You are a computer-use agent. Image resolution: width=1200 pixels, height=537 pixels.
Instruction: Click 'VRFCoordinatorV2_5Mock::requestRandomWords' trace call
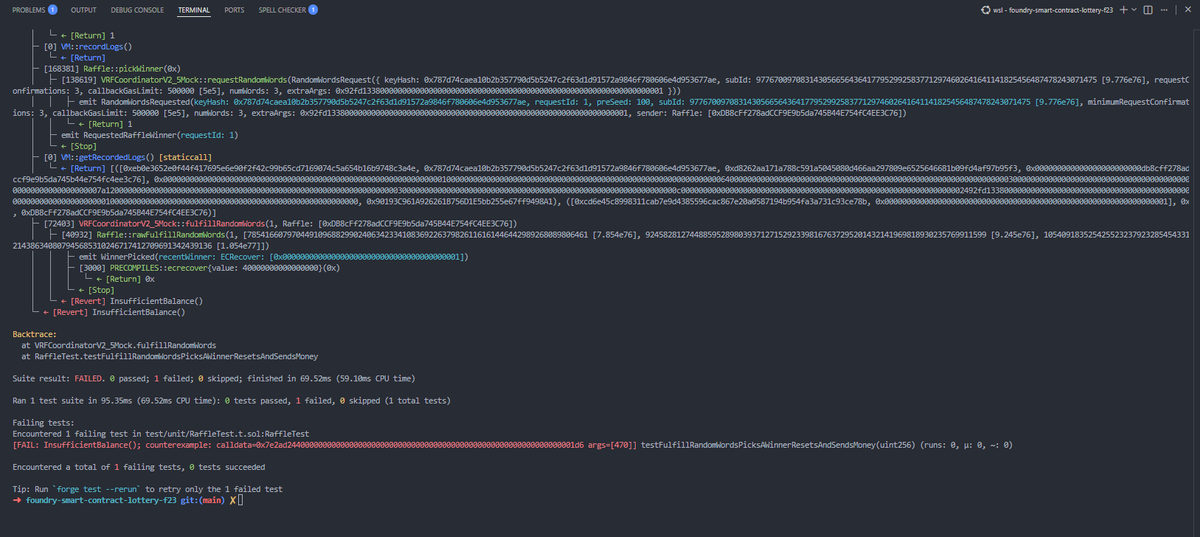click(x=195, y=78)
